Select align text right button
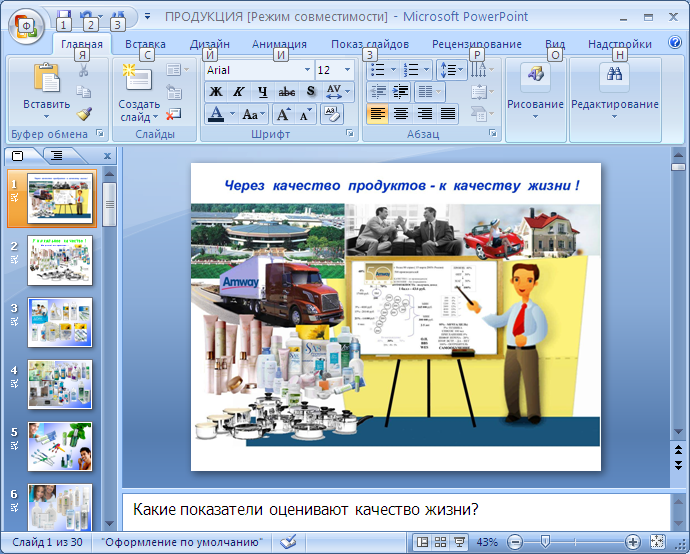This screenshot has width=690, height=554. click(x=424, y=114)
